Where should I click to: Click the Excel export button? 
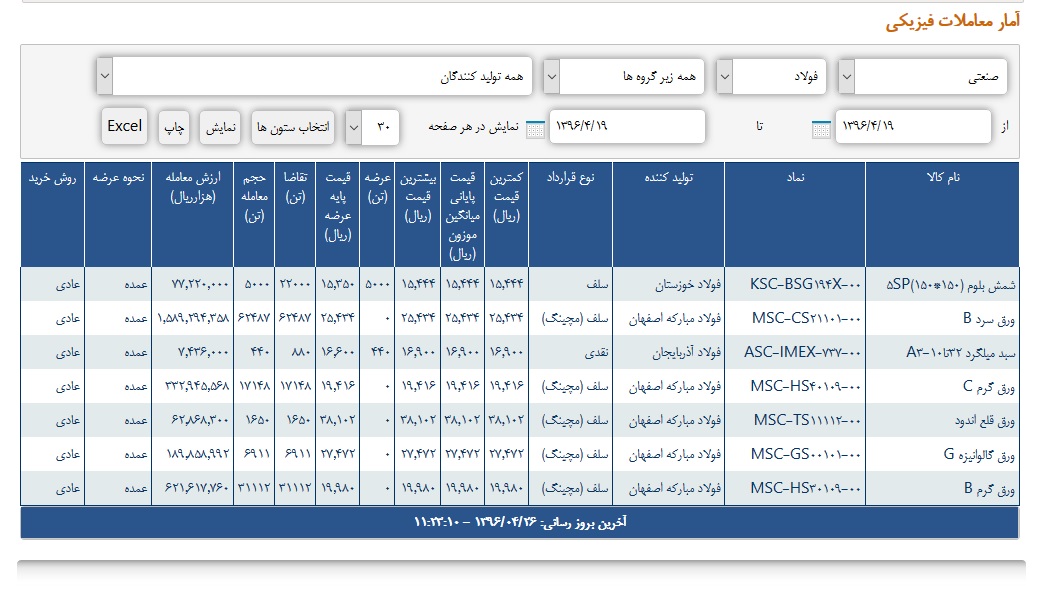click(x=125, y=126)
